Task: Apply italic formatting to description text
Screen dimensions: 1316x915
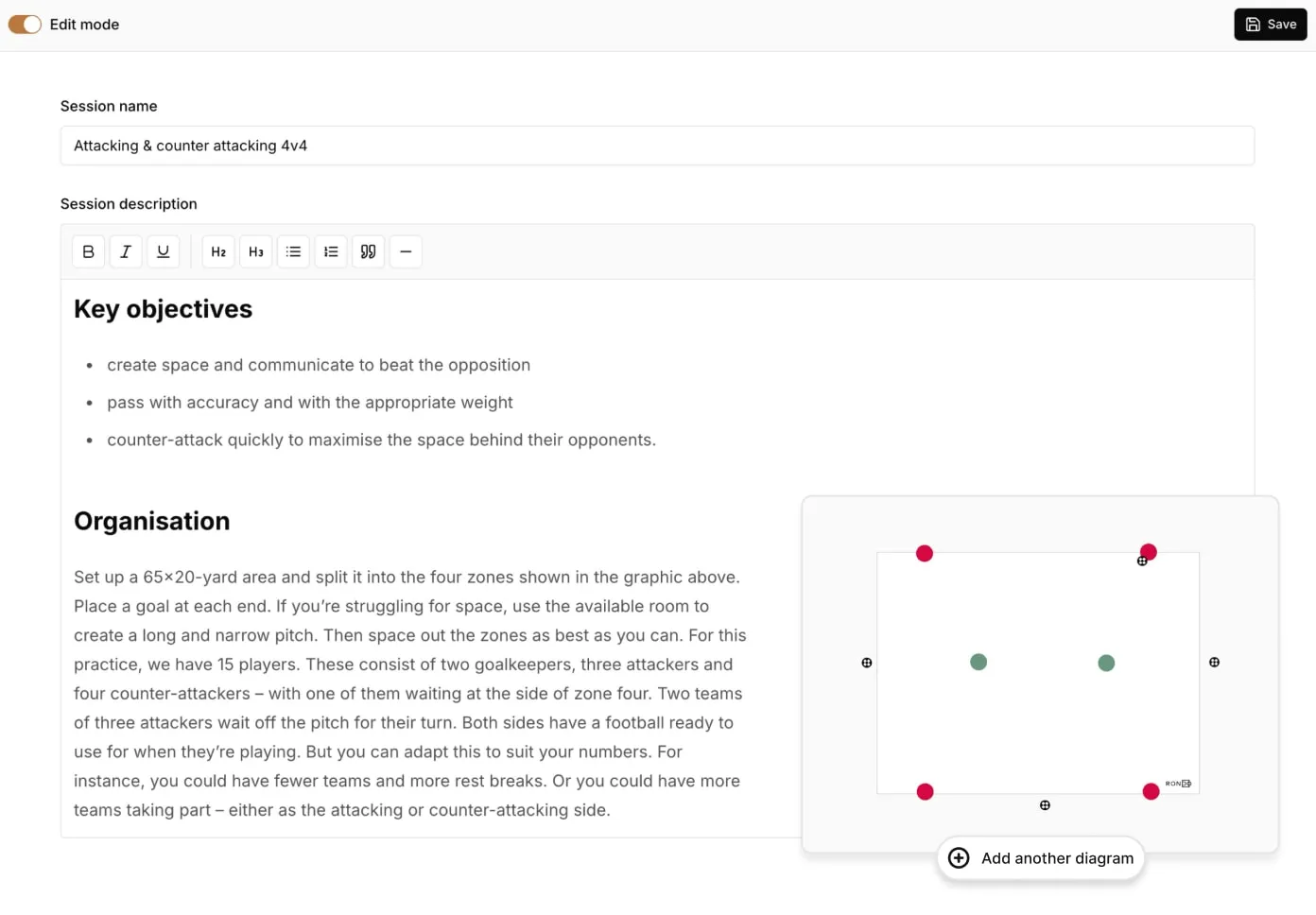Action: pyautogui.click(x=126, y=251)
